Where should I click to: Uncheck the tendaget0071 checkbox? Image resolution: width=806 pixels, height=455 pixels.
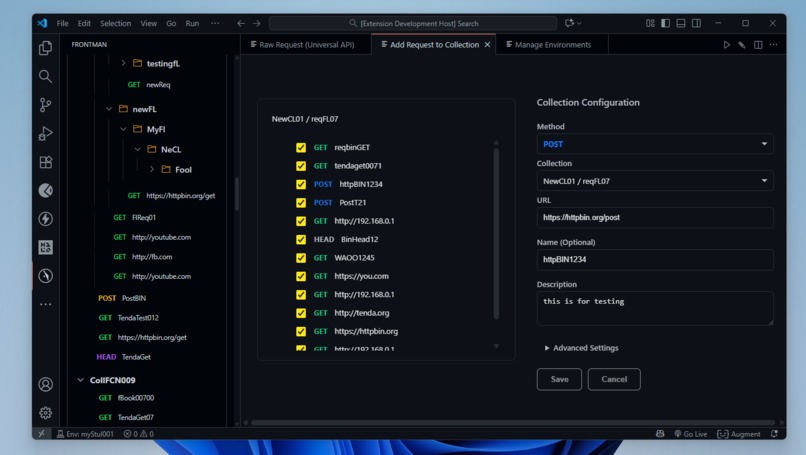[x=301, y=166]
